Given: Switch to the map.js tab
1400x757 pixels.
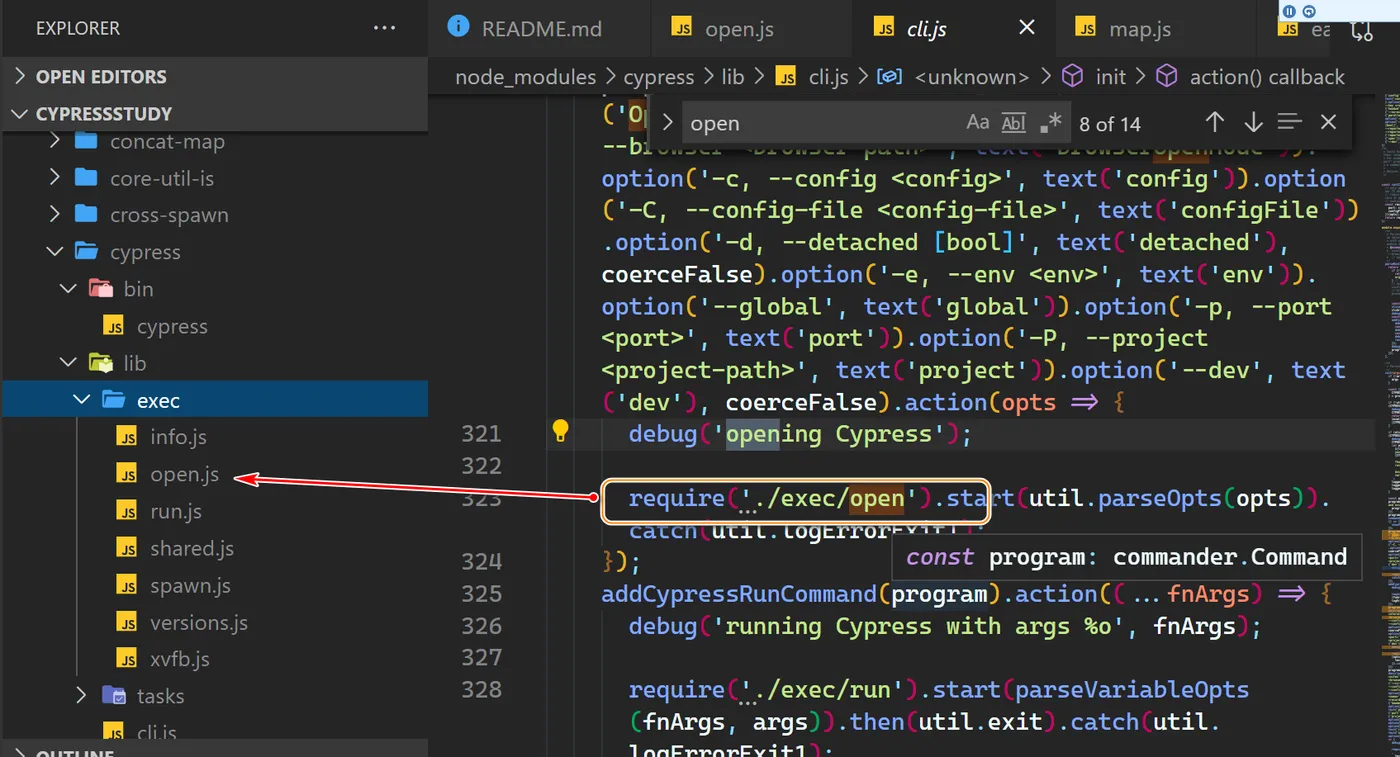Looking at the screenshot, I should click(1140, 28).
